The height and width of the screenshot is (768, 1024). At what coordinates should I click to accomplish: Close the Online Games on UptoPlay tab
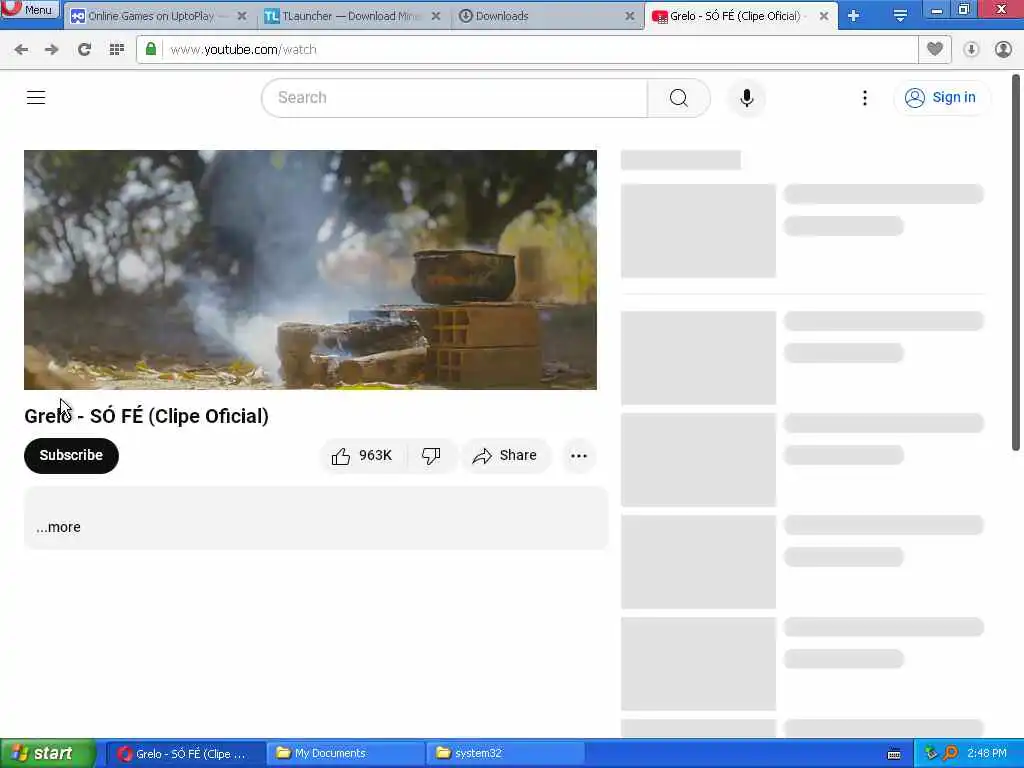(x=242, y=16)
